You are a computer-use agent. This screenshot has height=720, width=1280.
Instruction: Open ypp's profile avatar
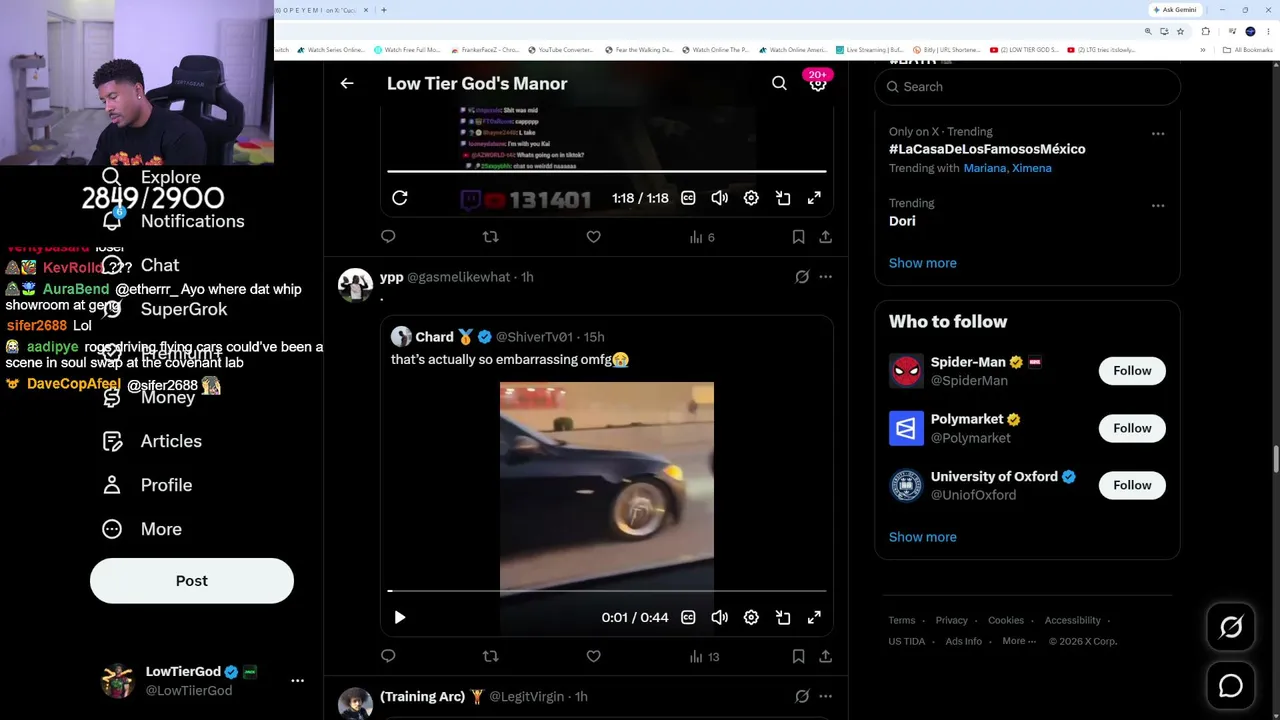[x=355, y=285]
